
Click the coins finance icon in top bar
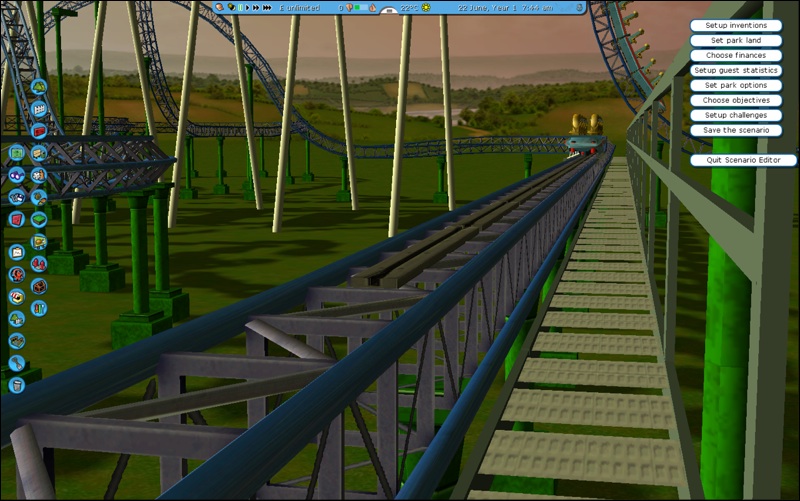pyautogui.click(x=232, y=7)
